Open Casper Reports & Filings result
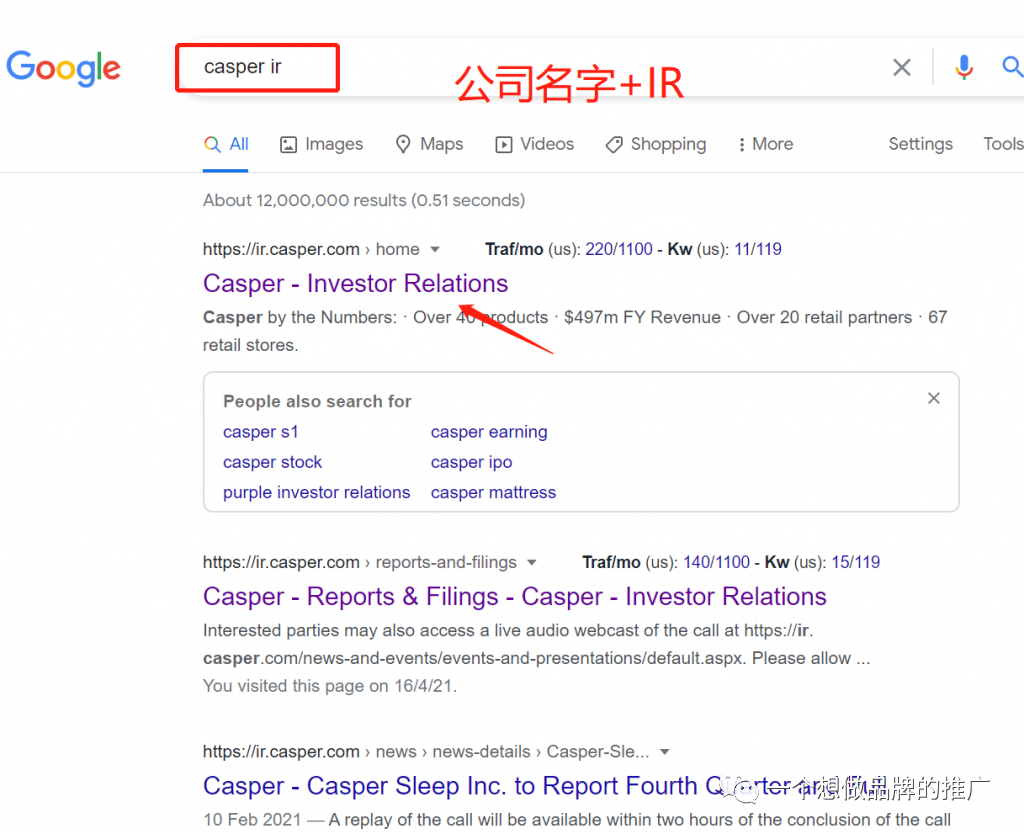 click(x=514, y=596)
